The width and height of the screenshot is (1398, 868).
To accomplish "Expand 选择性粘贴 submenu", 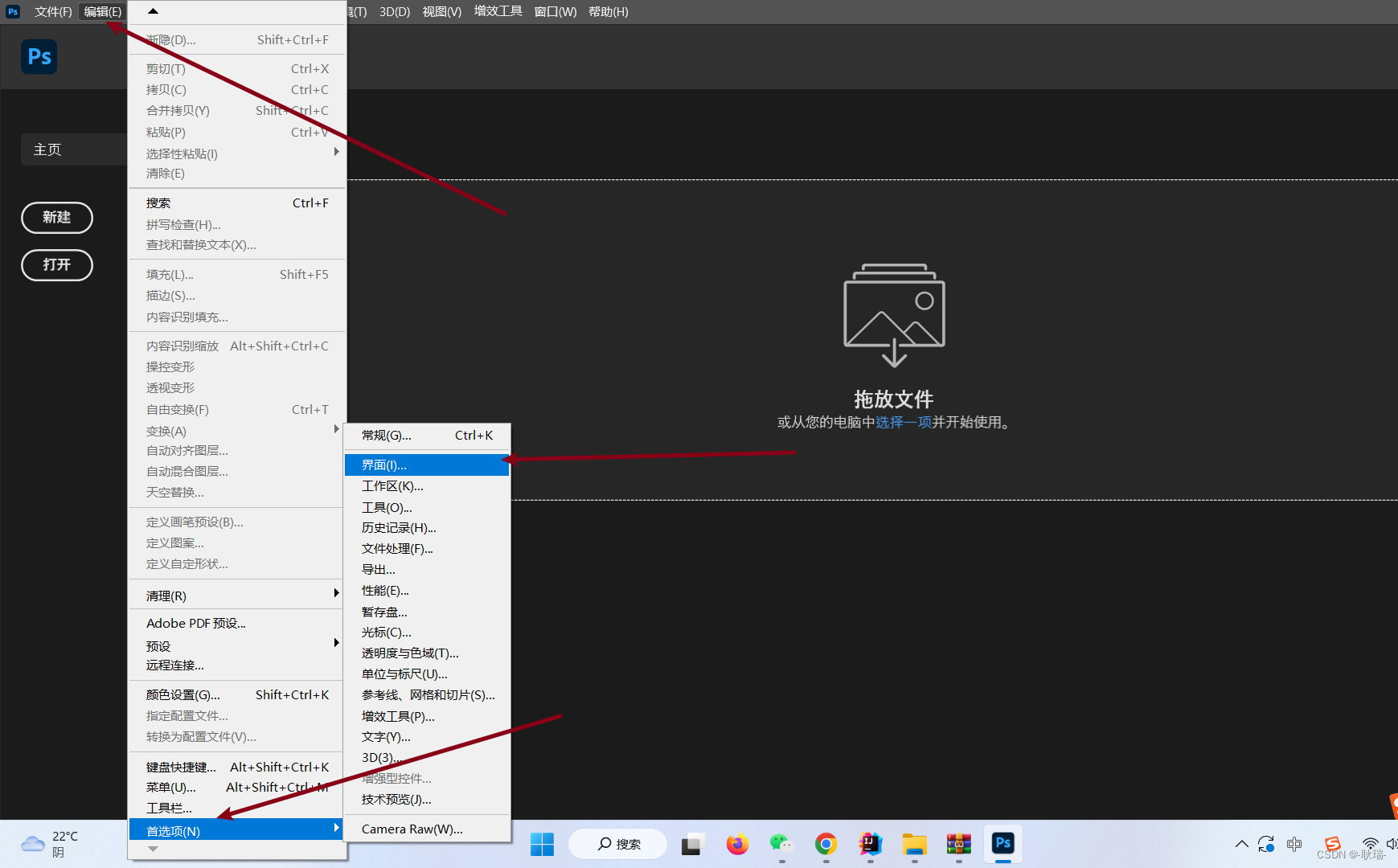I will click(237, 154).
